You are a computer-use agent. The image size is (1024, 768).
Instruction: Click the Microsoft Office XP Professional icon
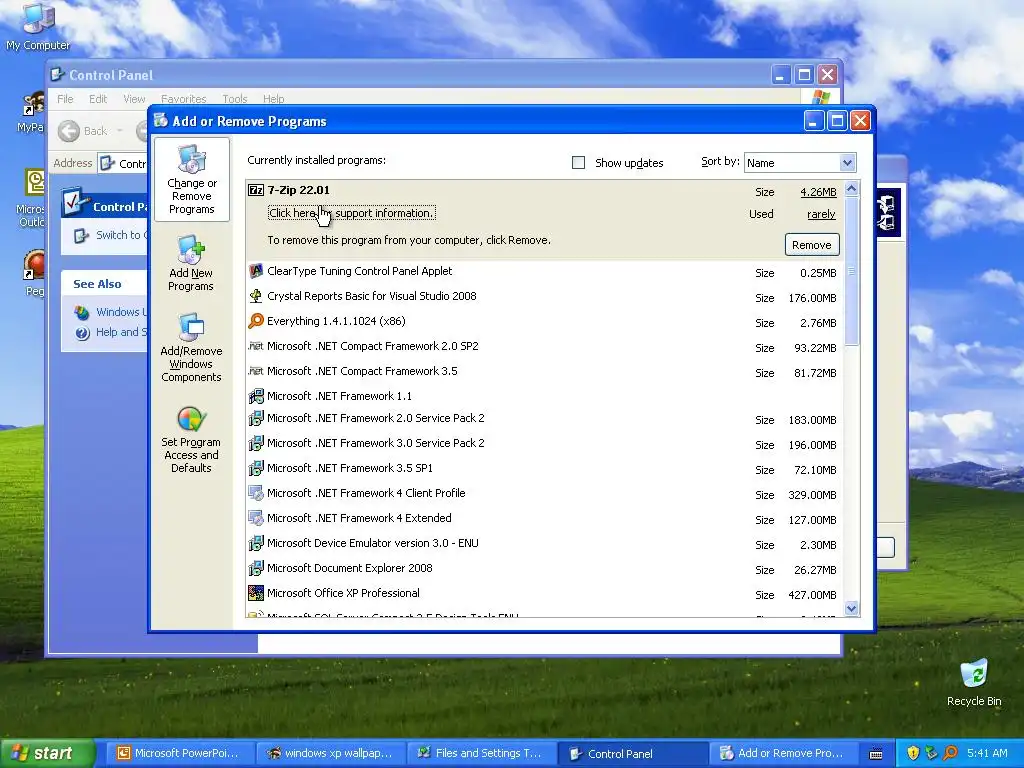256,593
